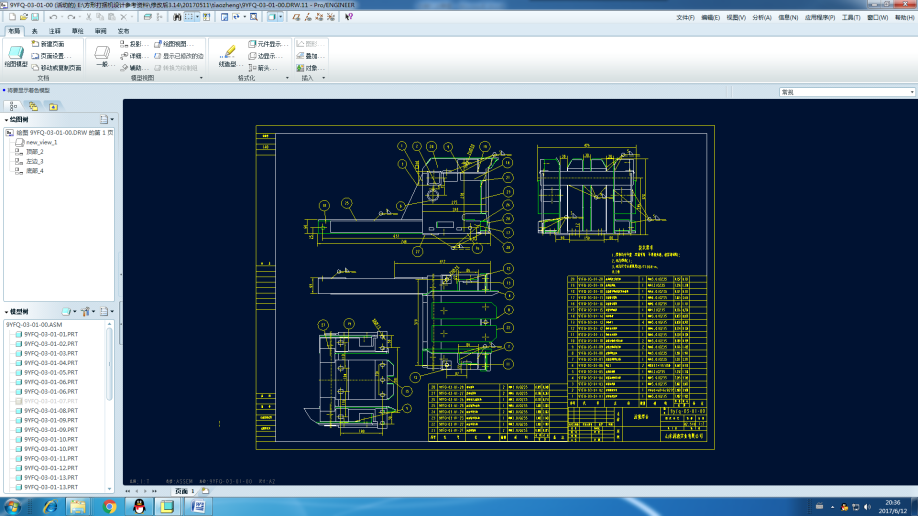Click the 页面设置 button
Screen dimensions: 918x516
51,56
